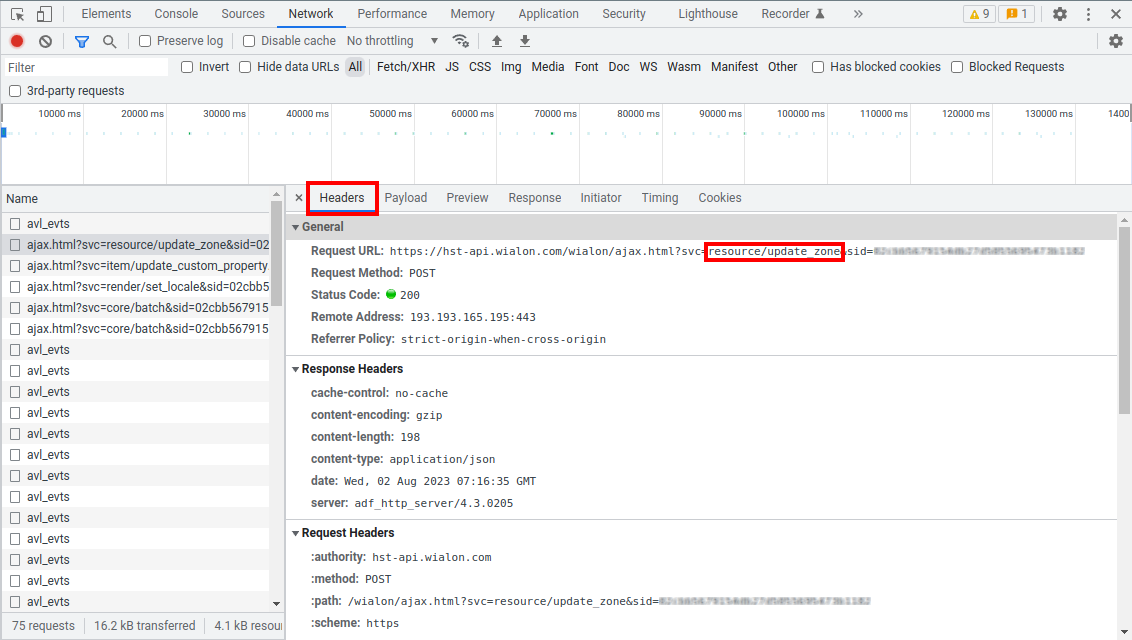Import HAR file upload arrow
The image size is (1132, 640).
tap(497, 41)
